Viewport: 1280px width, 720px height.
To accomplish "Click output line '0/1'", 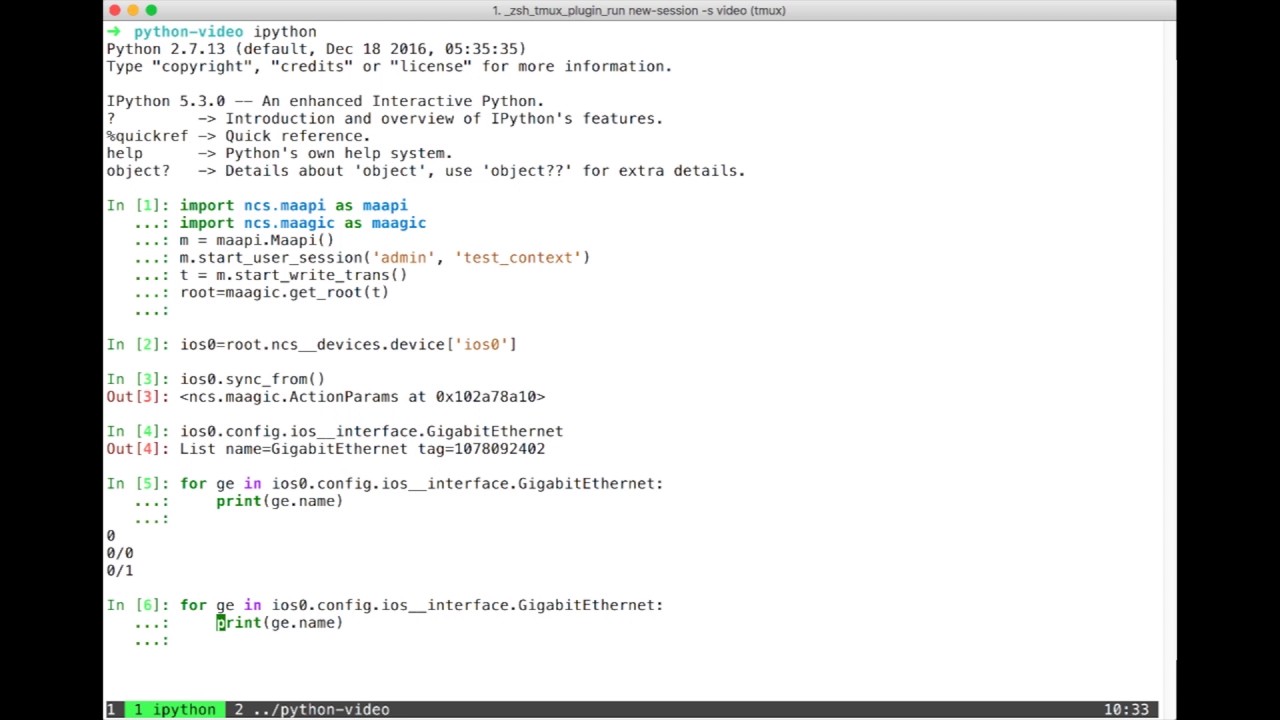I will point(120,570).
